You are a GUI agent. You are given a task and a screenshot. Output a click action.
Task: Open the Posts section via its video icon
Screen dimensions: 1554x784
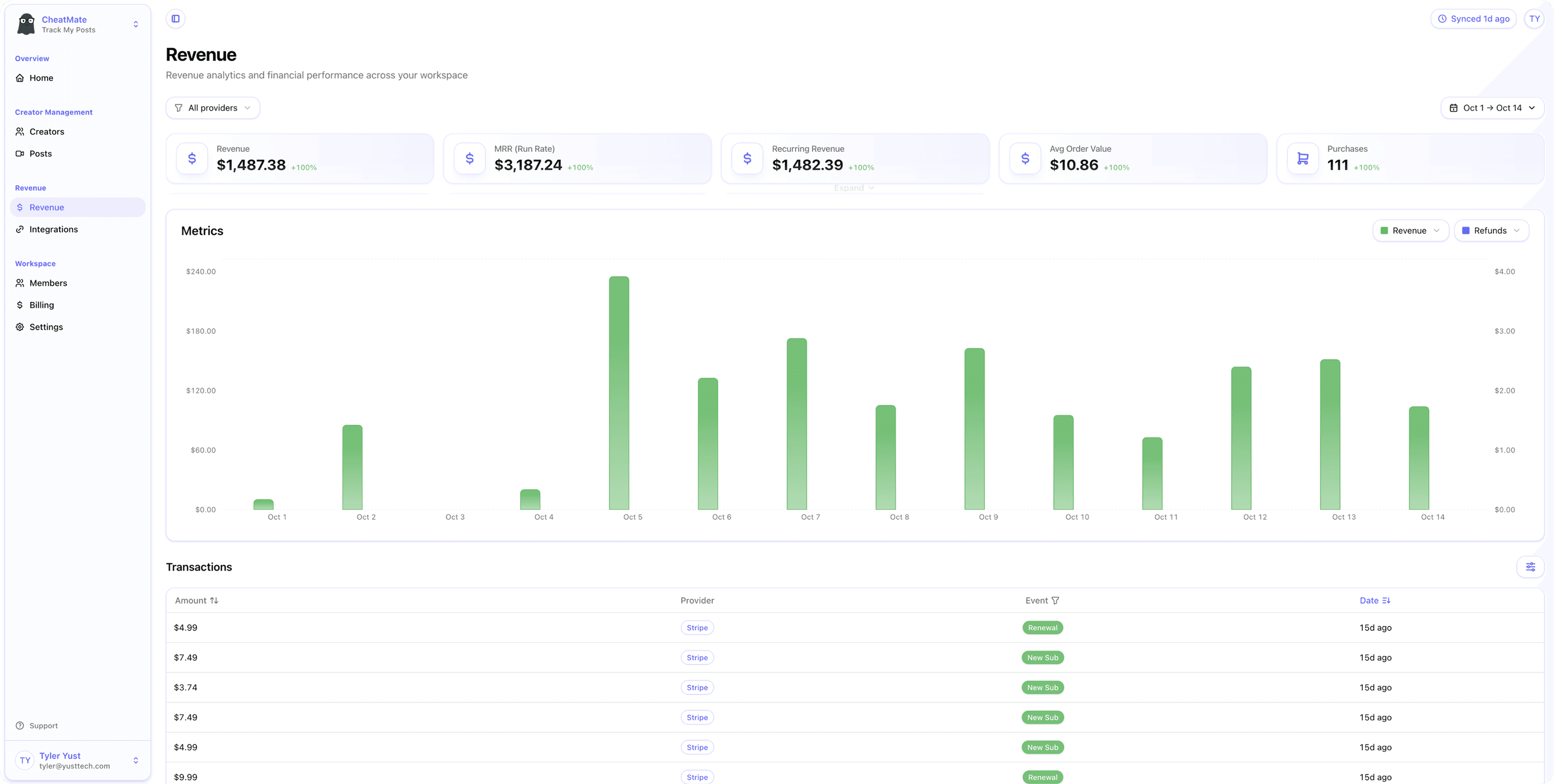20,153
